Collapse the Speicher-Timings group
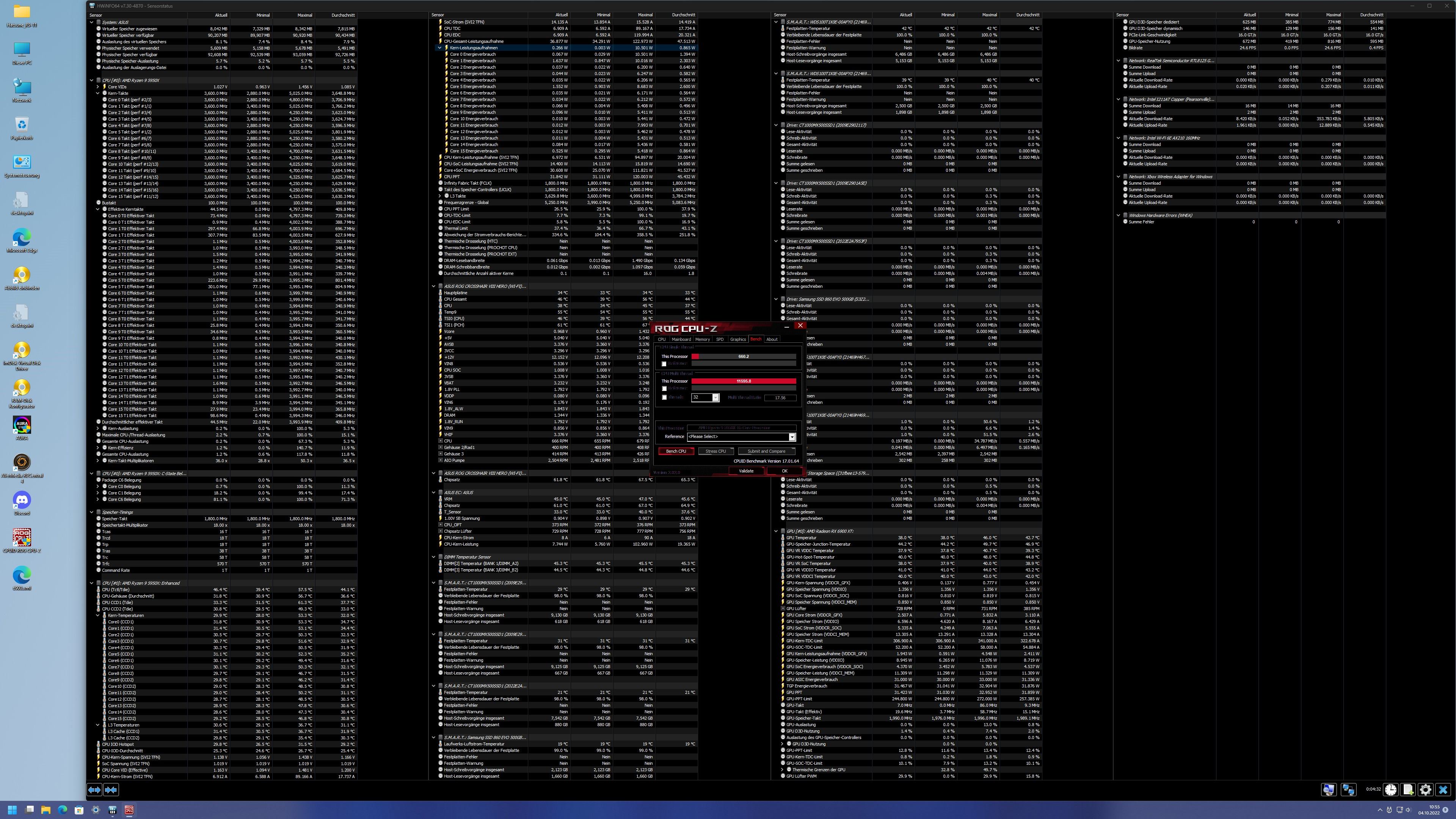 (x=91, y=512)
